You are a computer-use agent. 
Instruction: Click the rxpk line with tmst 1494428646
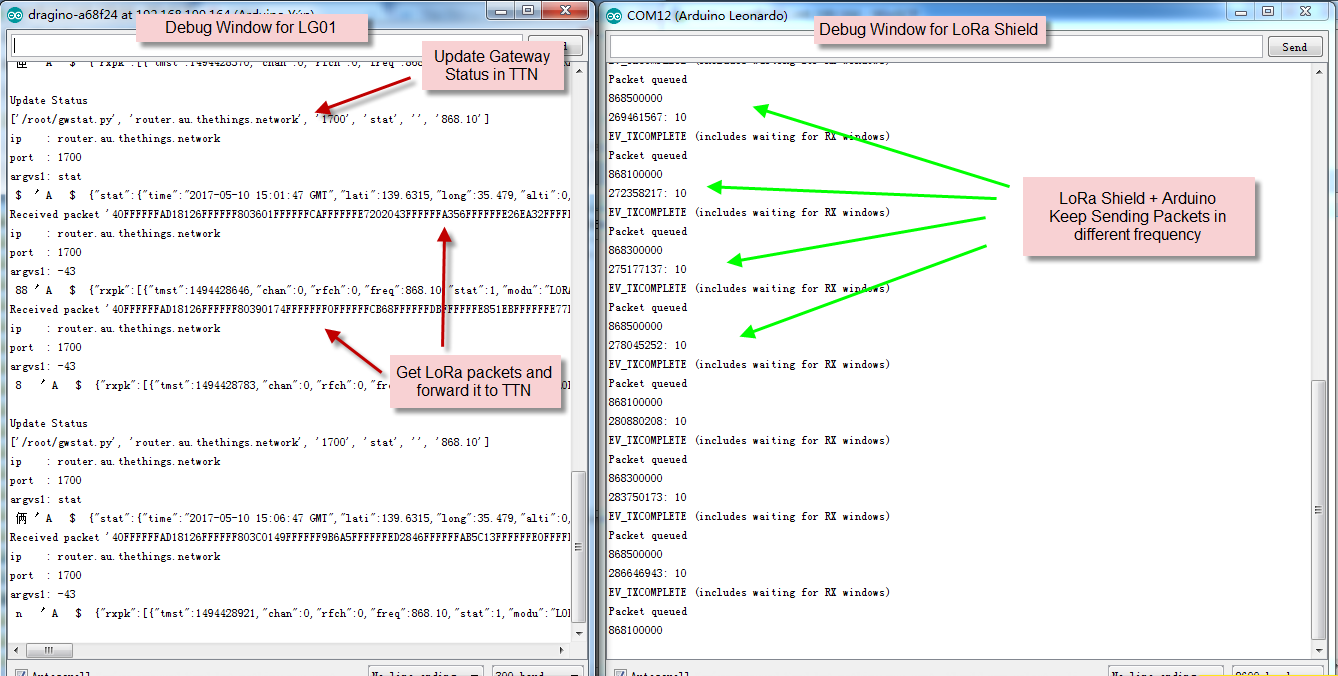pos(290,290)
